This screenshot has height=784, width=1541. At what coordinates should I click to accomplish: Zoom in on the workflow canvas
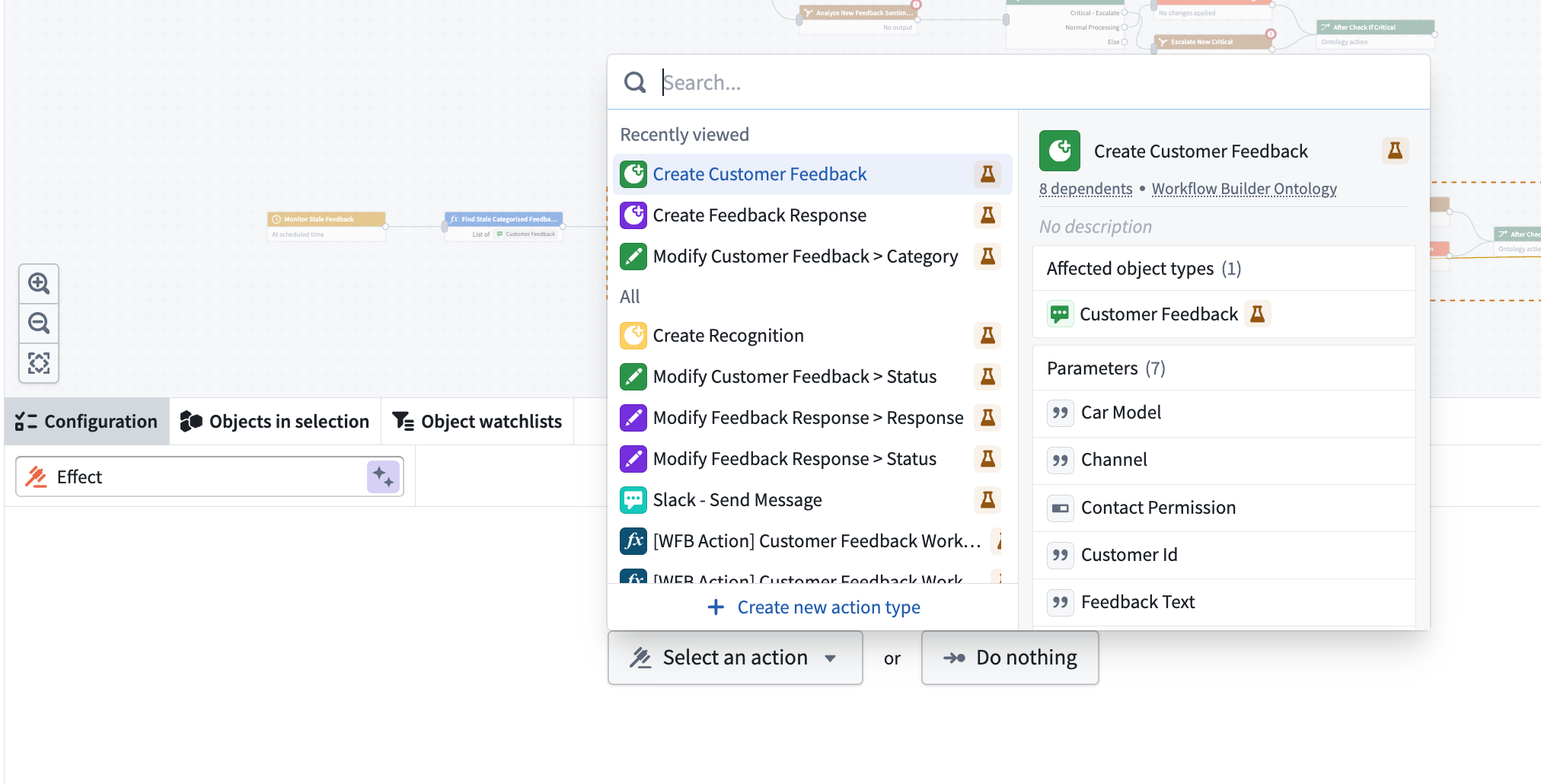[39, 284]
